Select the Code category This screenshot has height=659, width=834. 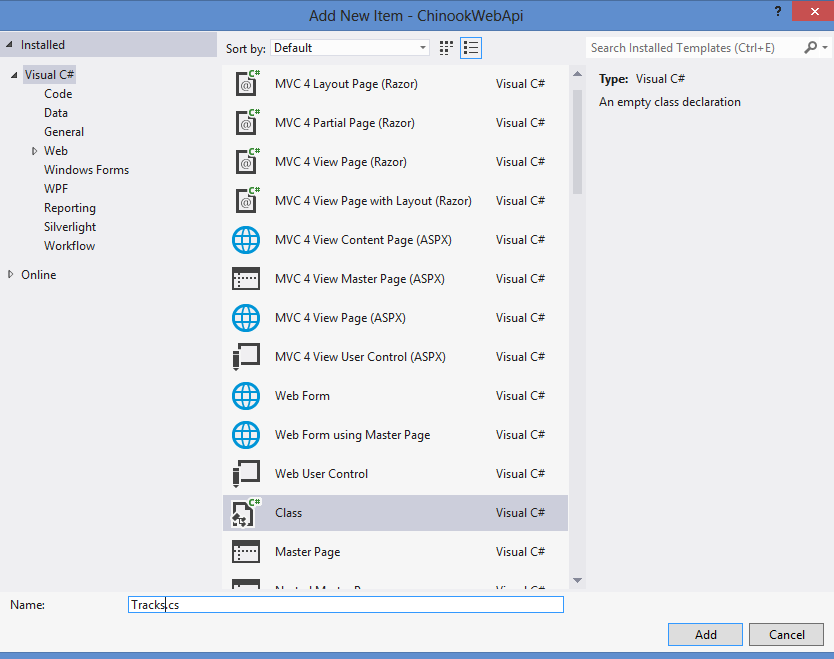(x=58, y=94)
